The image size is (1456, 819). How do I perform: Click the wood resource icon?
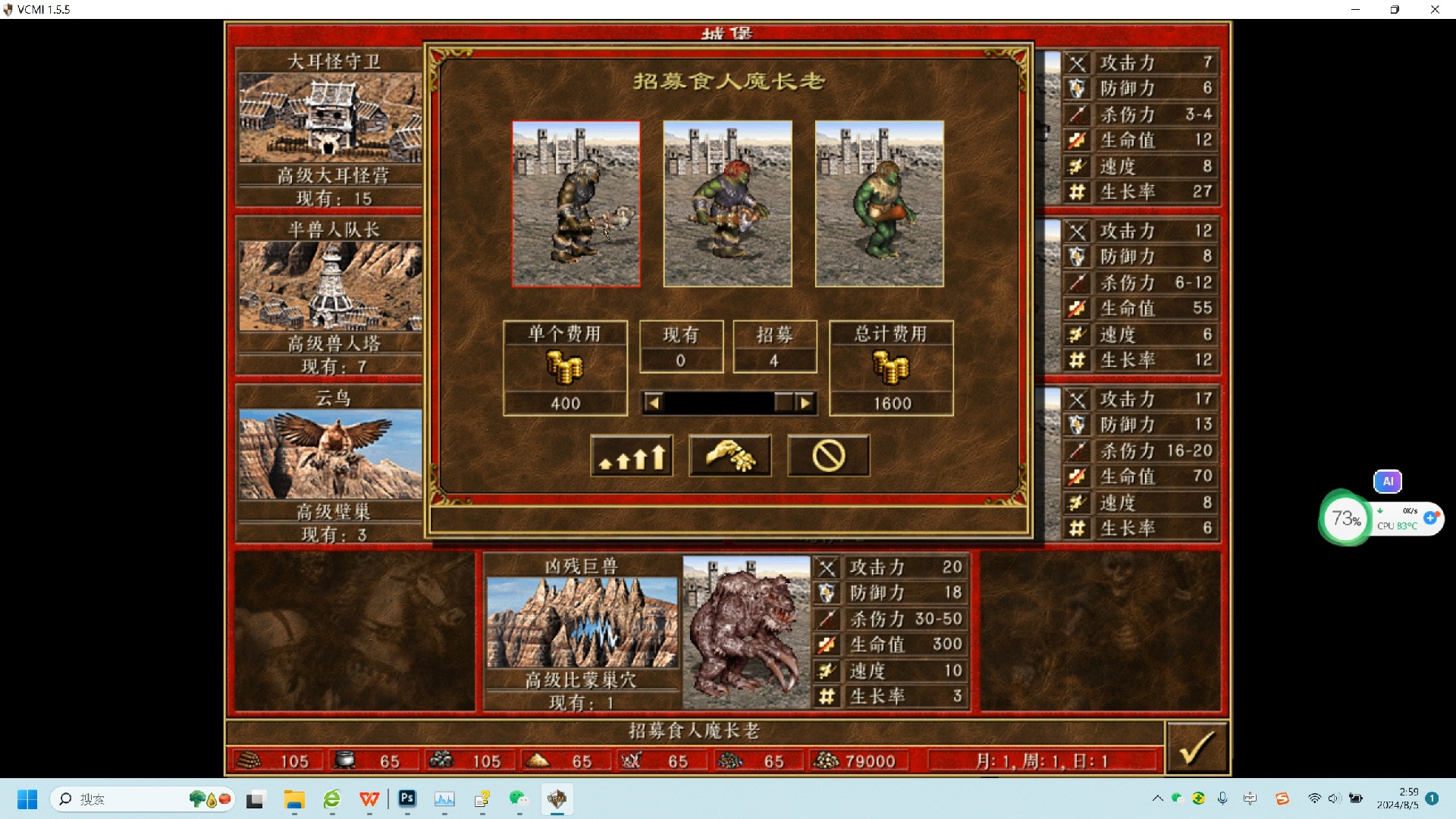coord(249,760)
